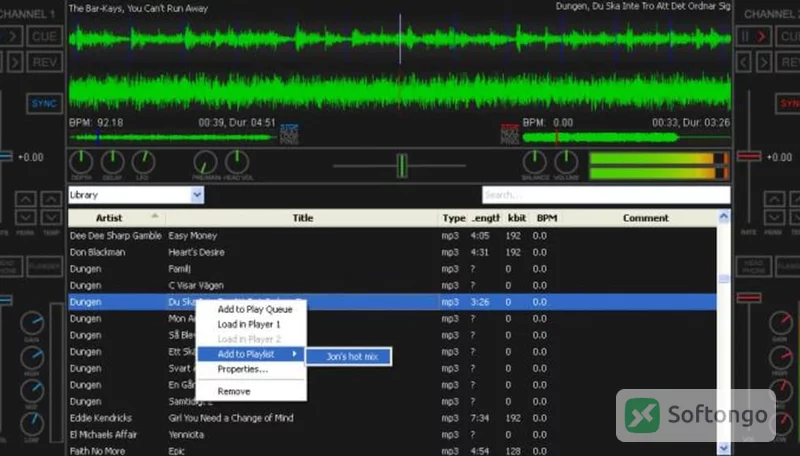Click the master VOLUME knob

(566, 163)
